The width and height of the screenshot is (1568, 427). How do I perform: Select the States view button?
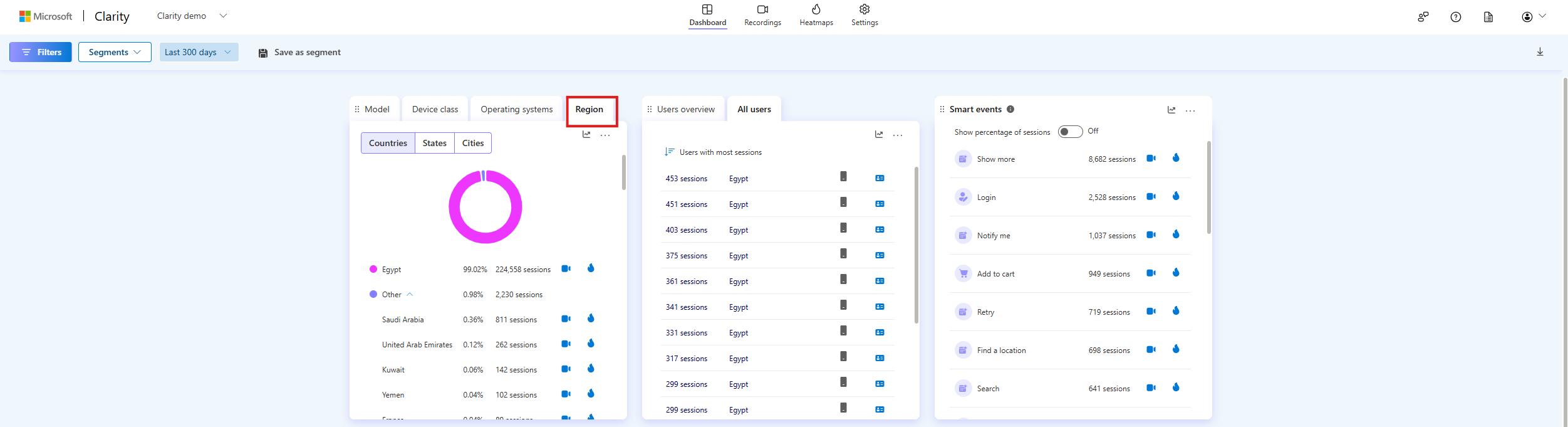[434, 143]
